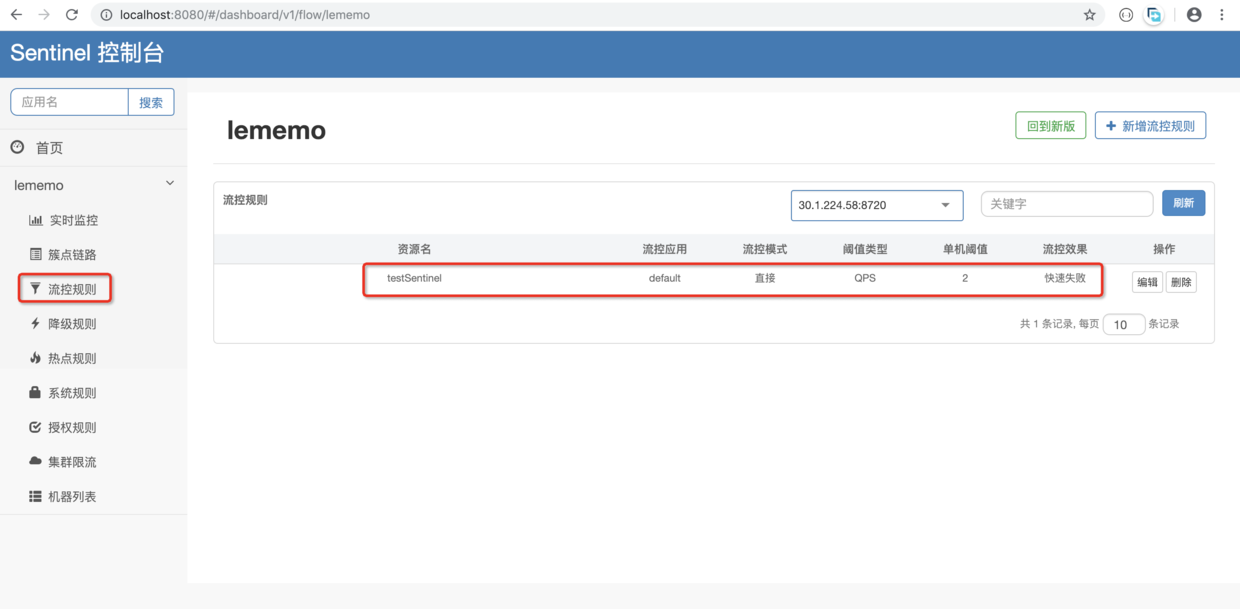The height and width of the screenshot is (609, 1240).
Task: Click the bar chart icon for 实时监控
Action: pos(36,220)
